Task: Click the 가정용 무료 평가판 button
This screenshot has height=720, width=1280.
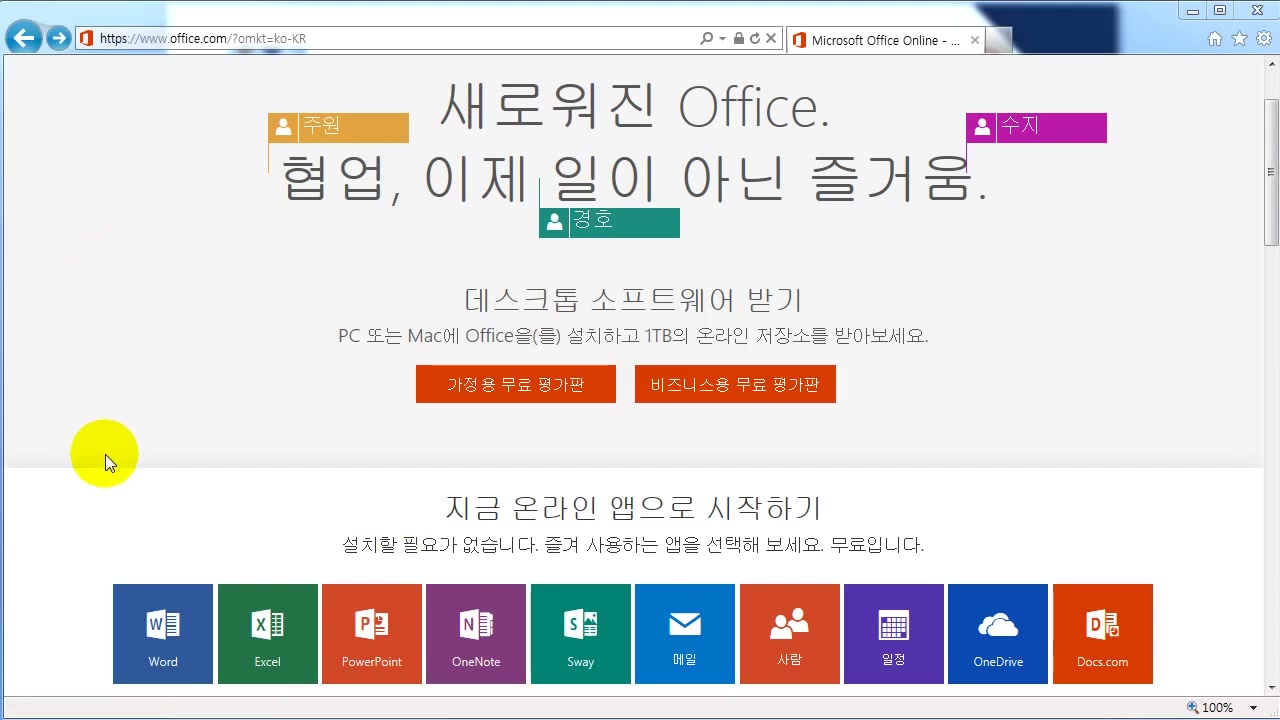Action: tap(515, 384)
